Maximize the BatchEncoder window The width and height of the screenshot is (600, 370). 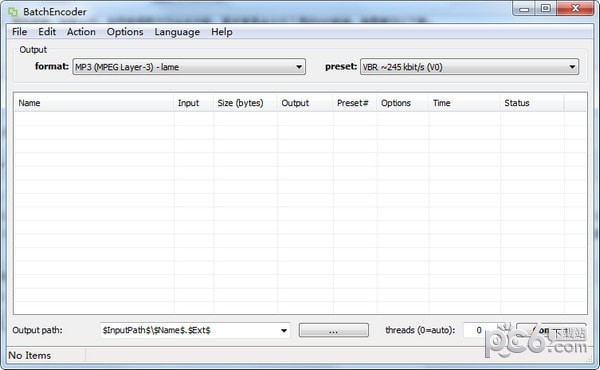(x=546, y=8)
